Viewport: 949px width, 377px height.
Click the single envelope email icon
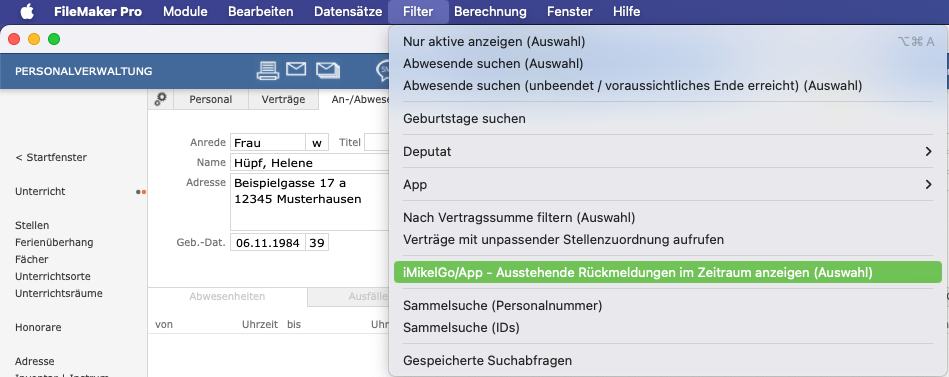tap(296, 69)
